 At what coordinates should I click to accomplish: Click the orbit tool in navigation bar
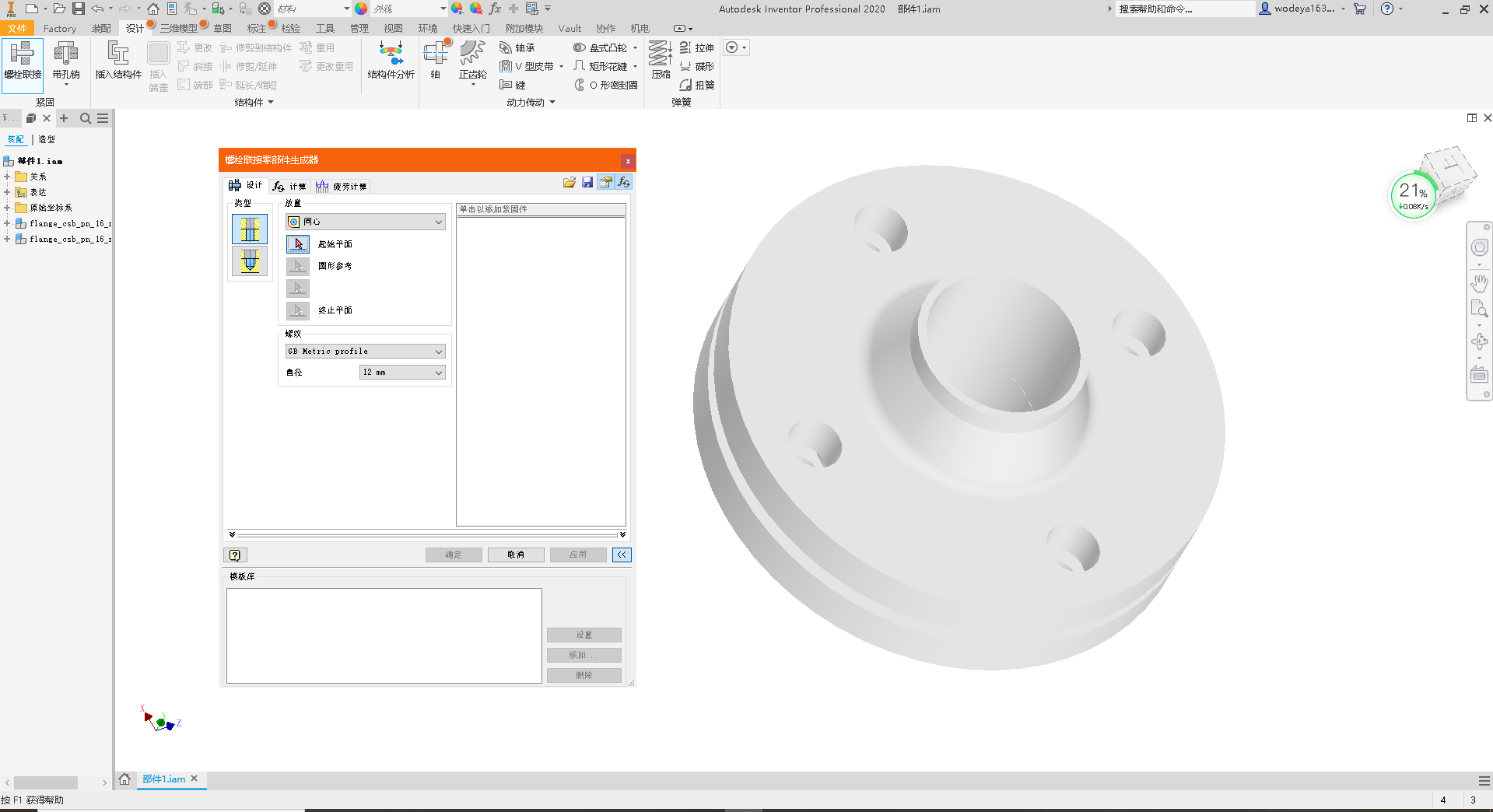coord(1479,341)
